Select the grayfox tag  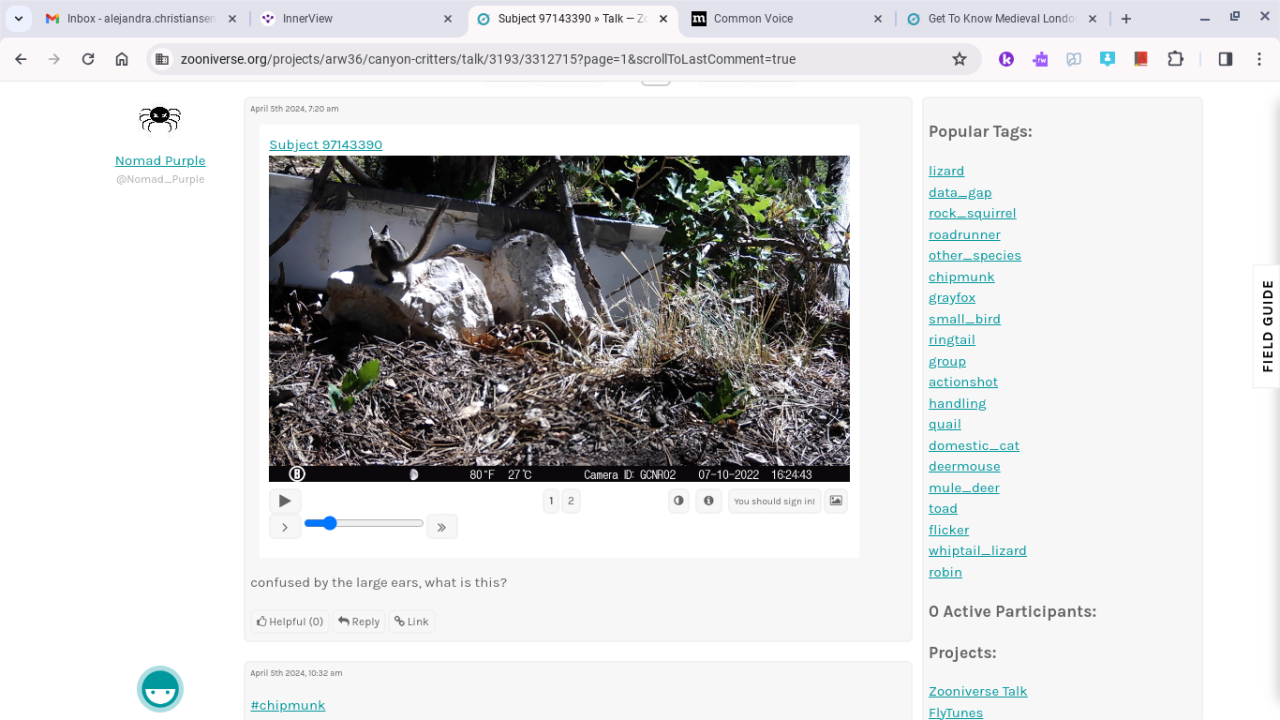[x=952, y=298]
